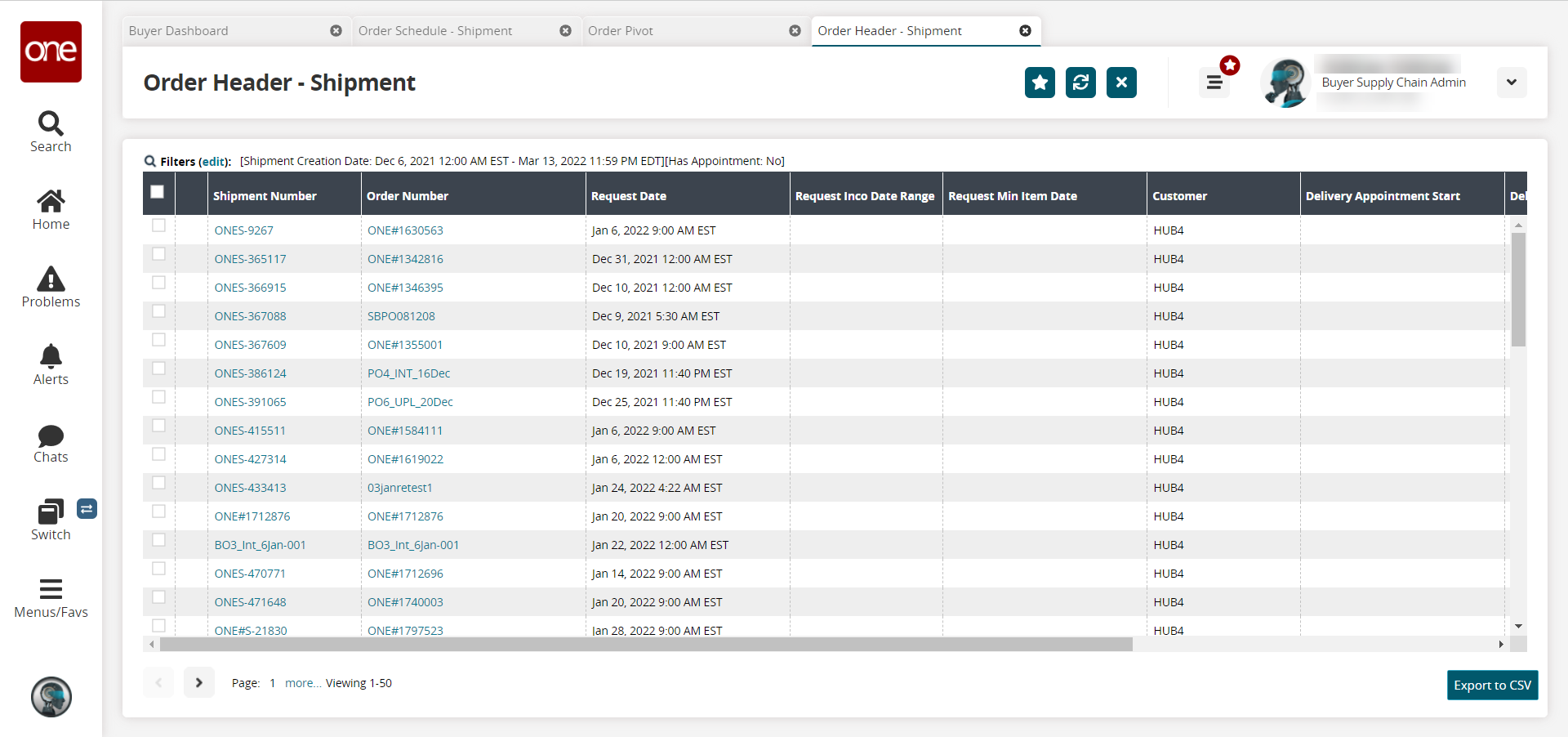The image size is (1568, 737).
Task: Go to Home in the sidebar
Action: pos(51,210)
